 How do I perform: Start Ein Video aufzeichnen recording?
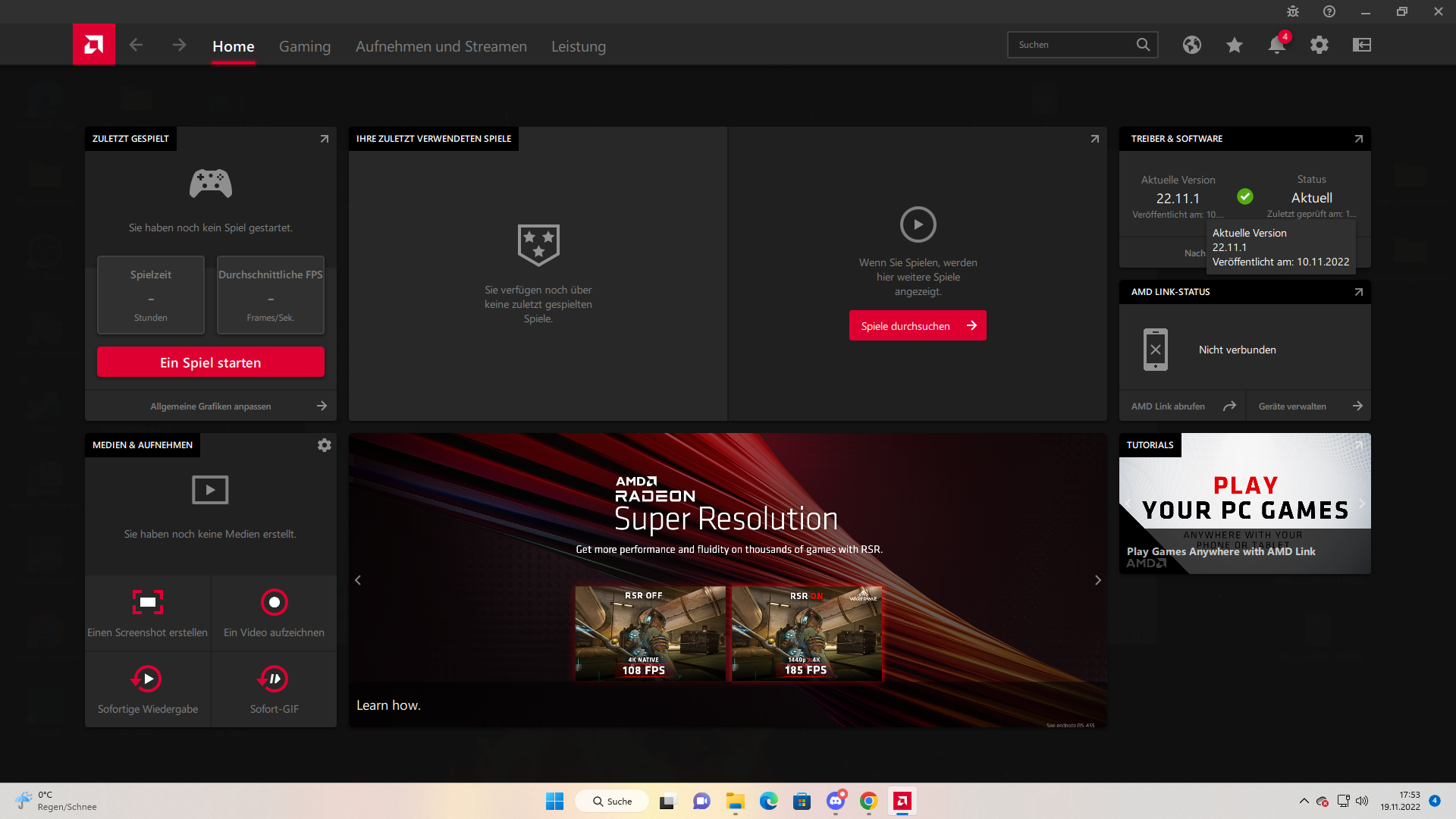pyautogui.click(x=274, y=613)
